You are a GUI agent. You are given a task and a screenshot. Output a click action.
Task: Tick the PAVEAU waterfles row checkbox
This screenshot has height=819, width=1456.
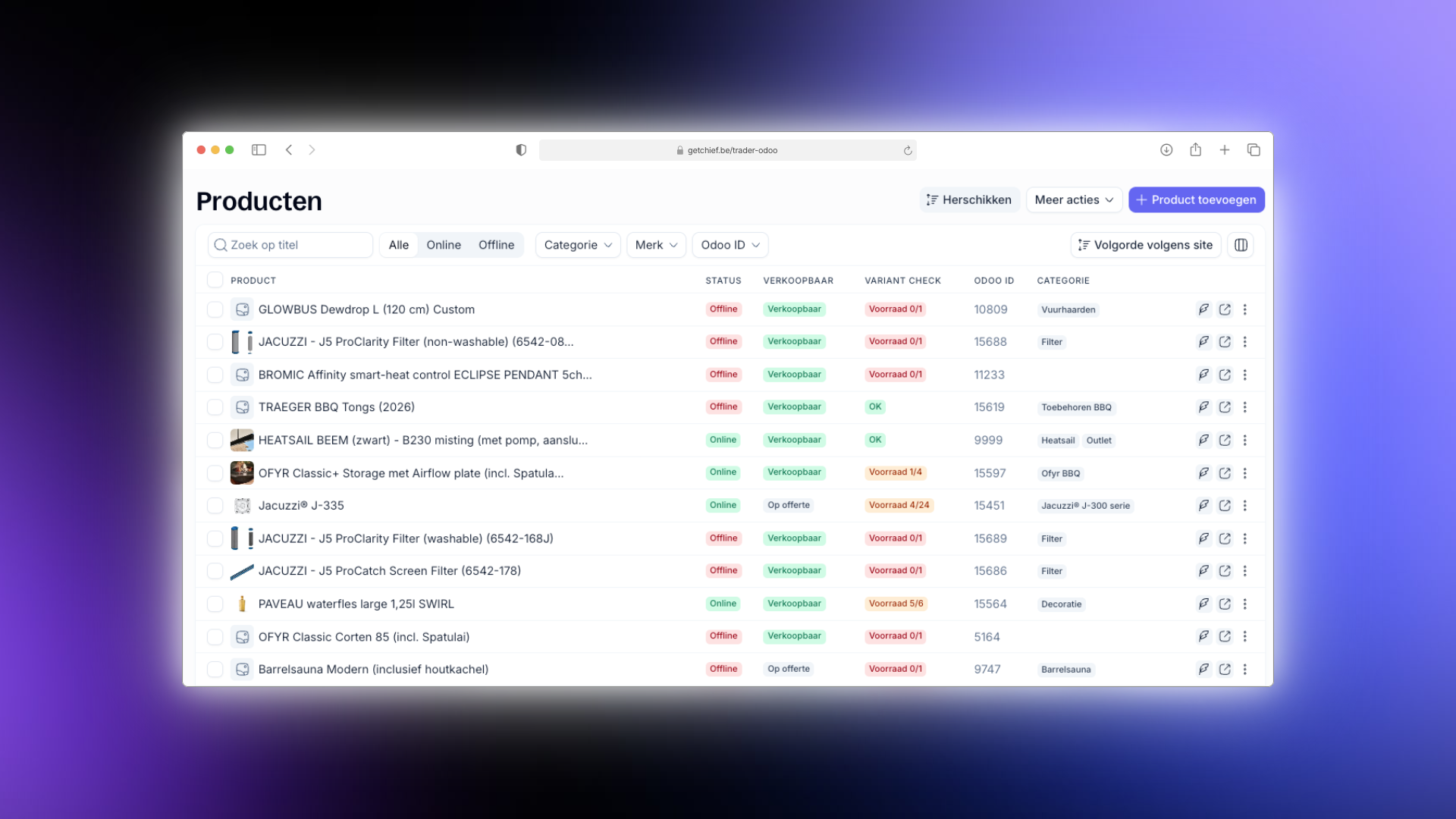click(215, 604)
